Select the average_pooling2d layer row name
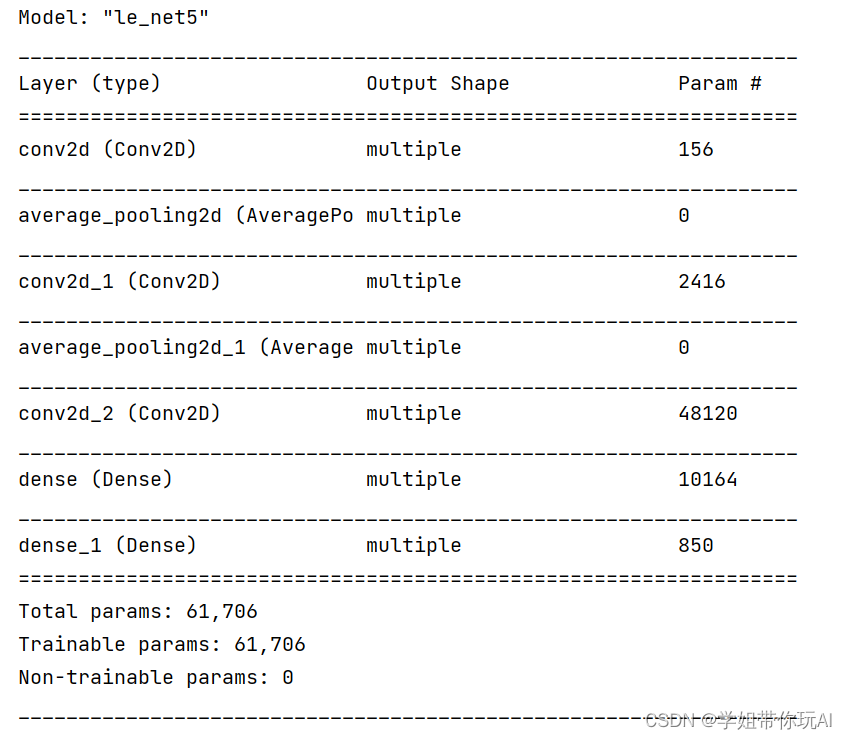 click(x=185, y=216)
